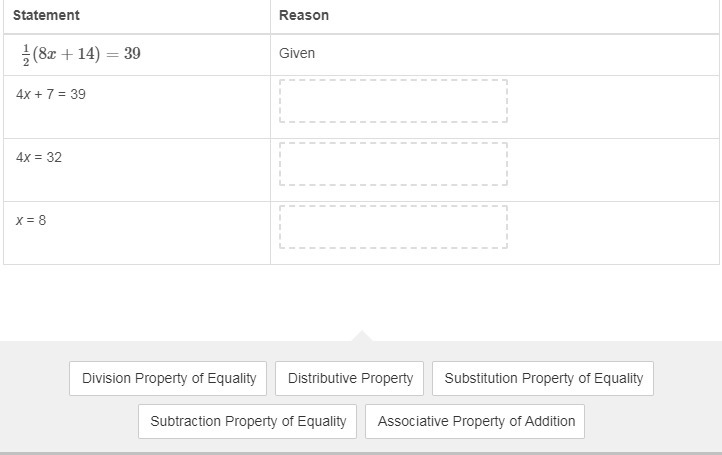The height and width of the screenshot is (455, 722).
Task: Click the word Addition in the Associative tile
Action: (x=550, y=421)
